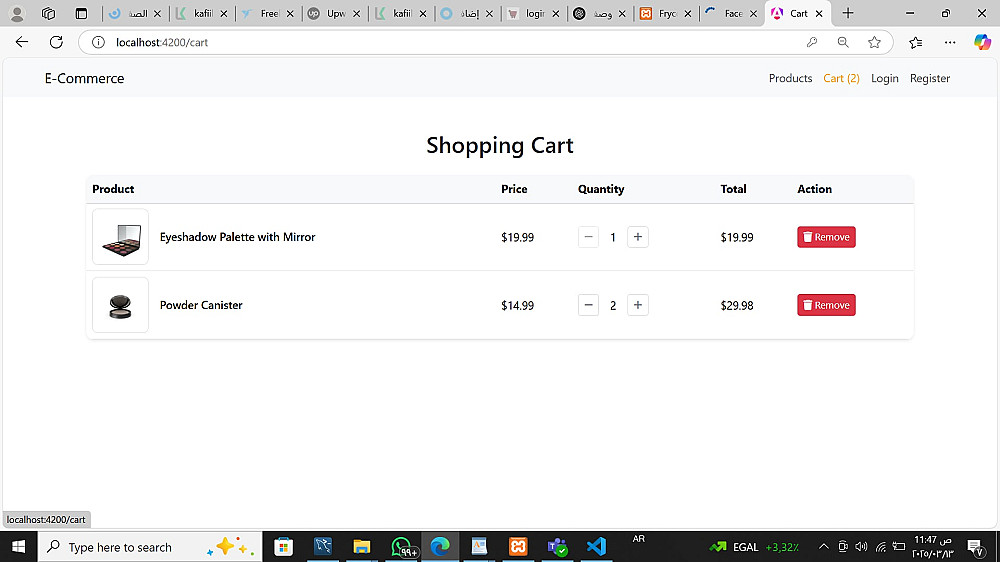
Task: Increase quantity of Eyeshadow Palette with Mirror
Action: pyautogui.click(x=638, y=237)
